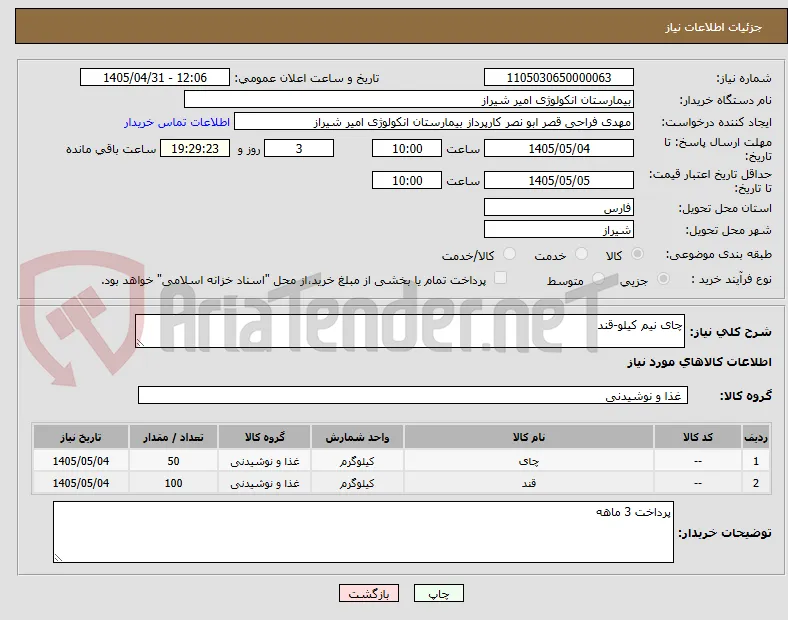Click the resize handle of the توضیحات خریدار textarea

58,557
